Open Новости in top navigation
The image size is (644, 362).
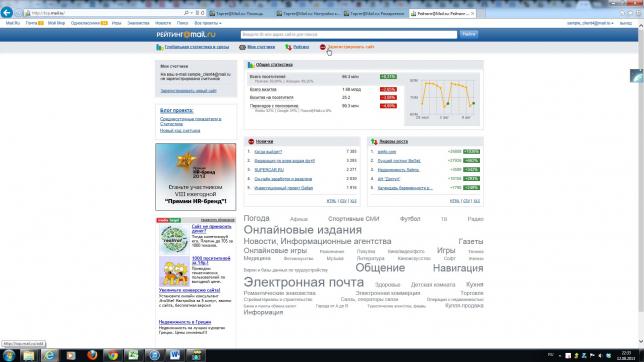click(163, 23)
